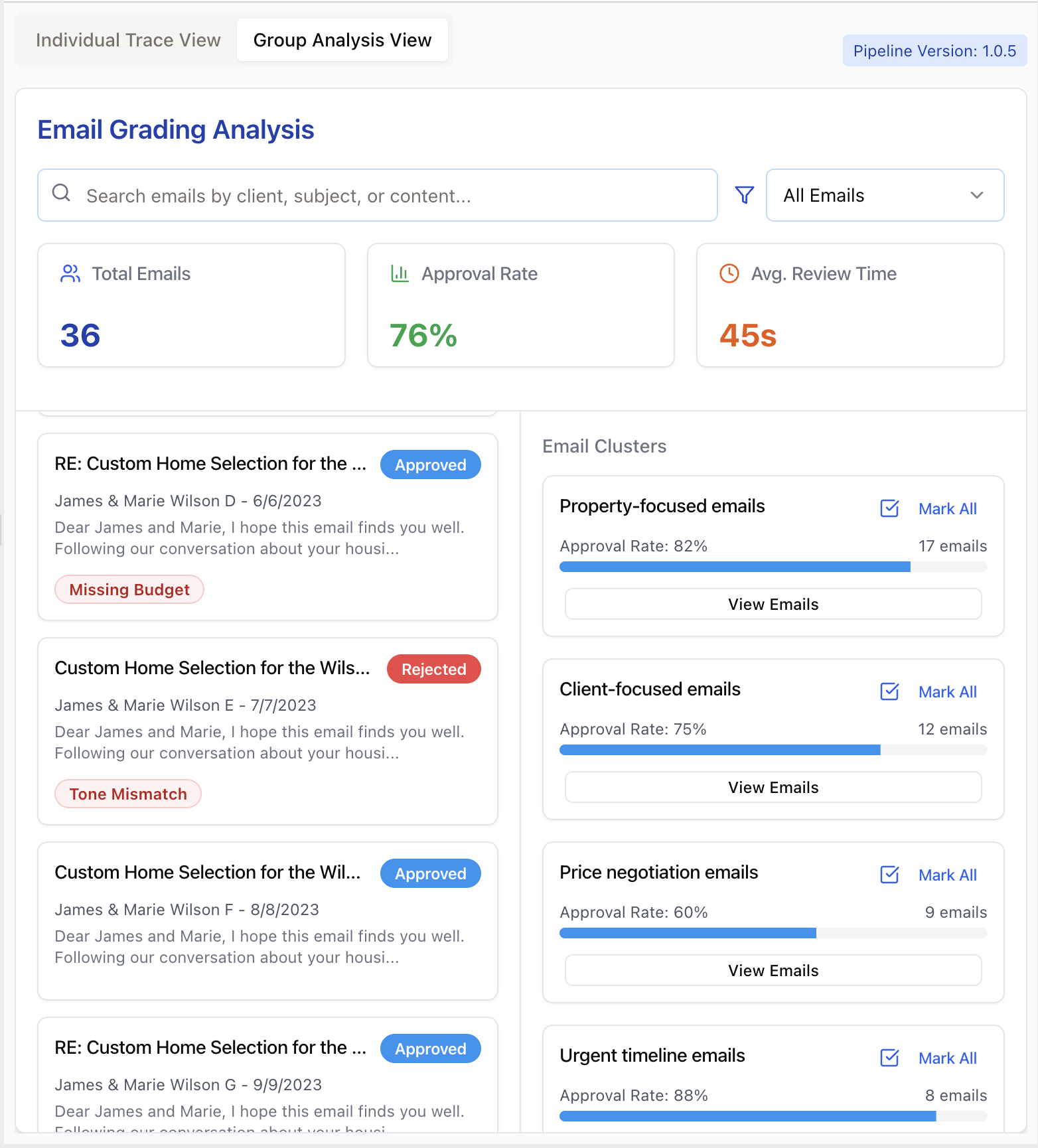Click the Rejected status badge

pyautogui.click(x=433, y=669)
